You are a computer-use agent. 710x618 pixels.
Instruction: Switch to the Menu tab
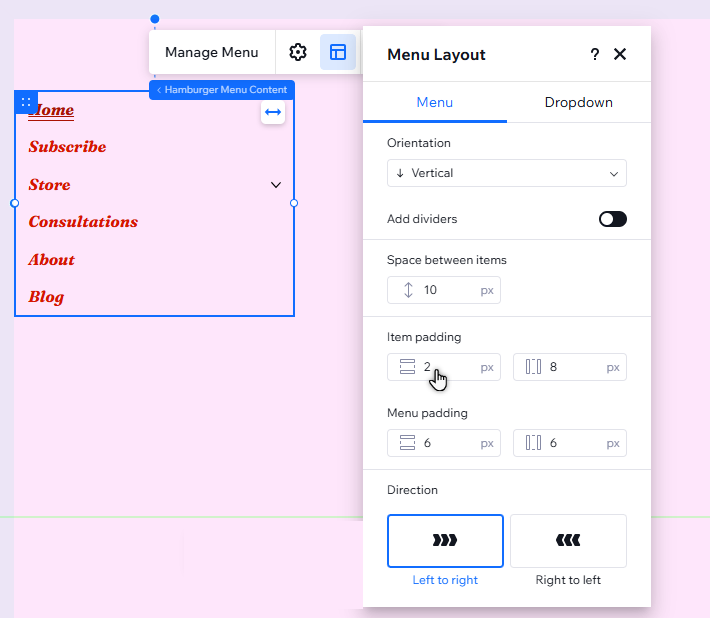435,102
